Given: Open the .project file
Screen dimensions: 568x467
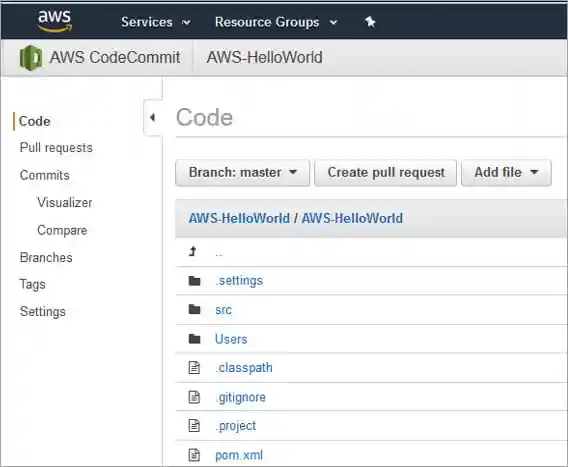Looking at the screenshot, I should coord(235,426).
